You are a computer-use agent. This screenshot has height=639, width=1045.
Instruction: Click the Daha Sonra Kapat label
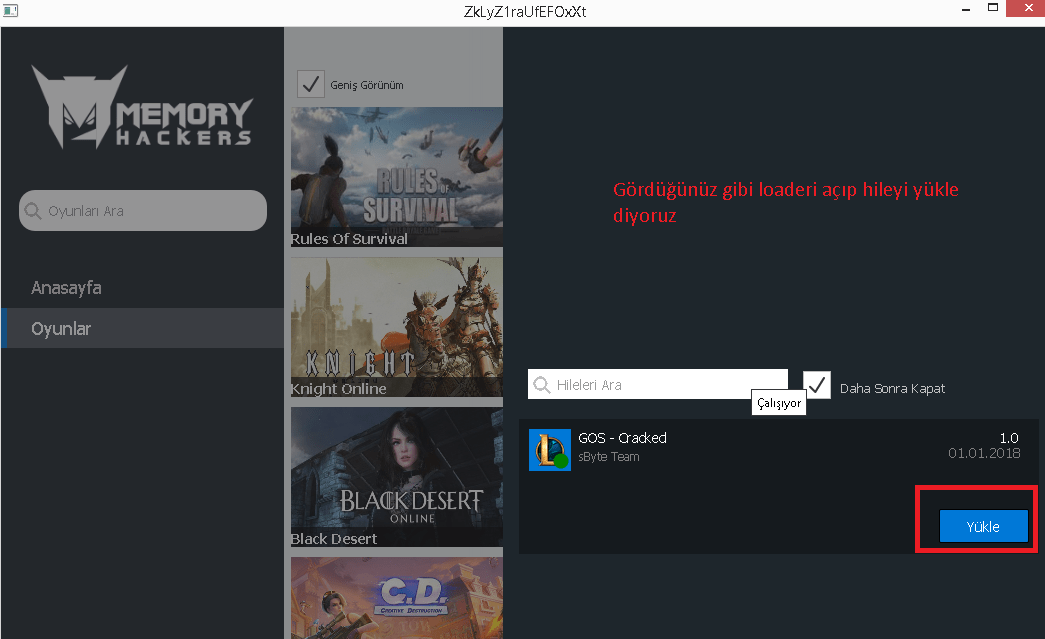tap(892, 388)
